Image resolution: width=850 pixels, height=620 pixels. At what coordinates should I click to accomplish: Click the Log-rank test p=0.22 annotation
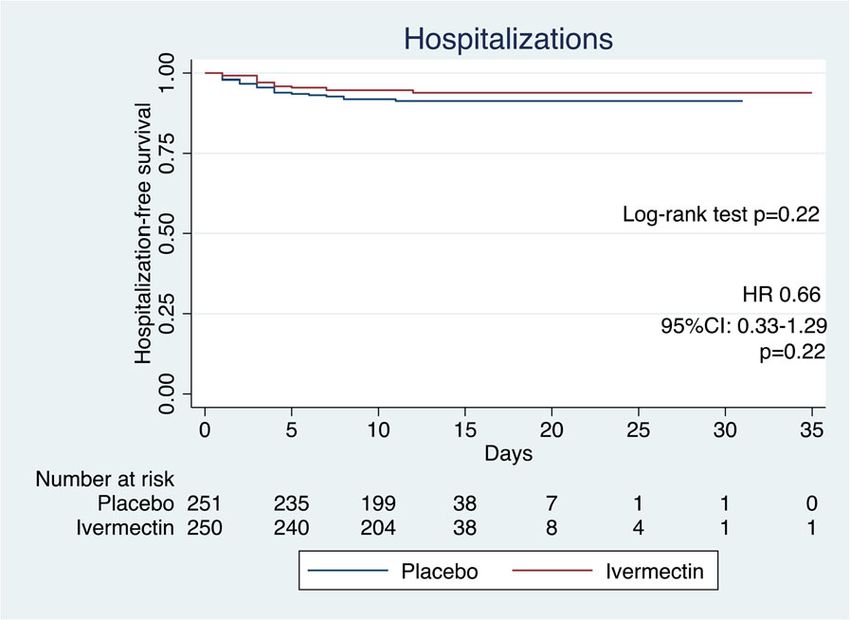click(723, 214)
